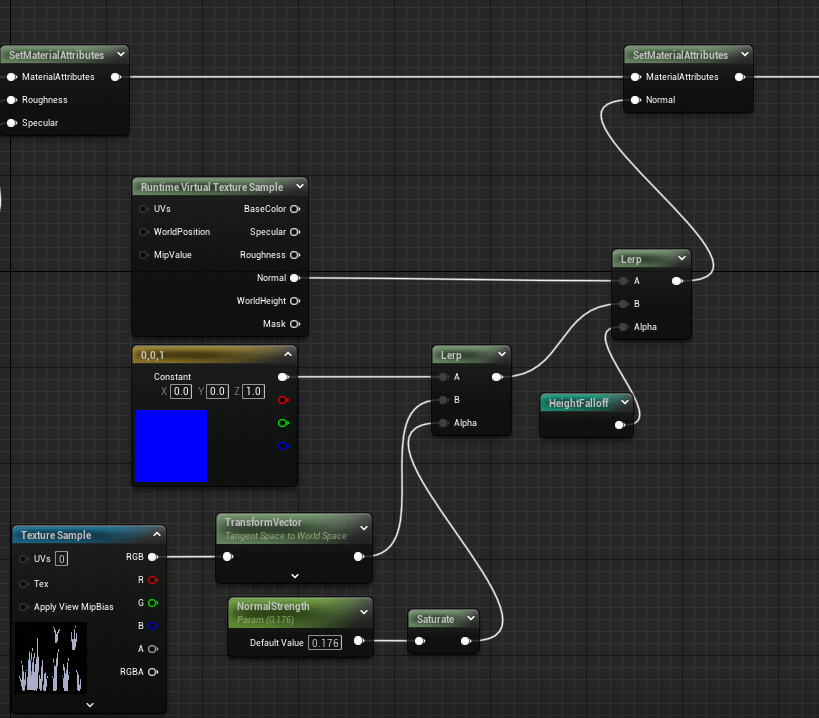Open the HeightFalloff node dropdown arrow
The height and width of the screenshot is (718, 819).
[625, 403]
